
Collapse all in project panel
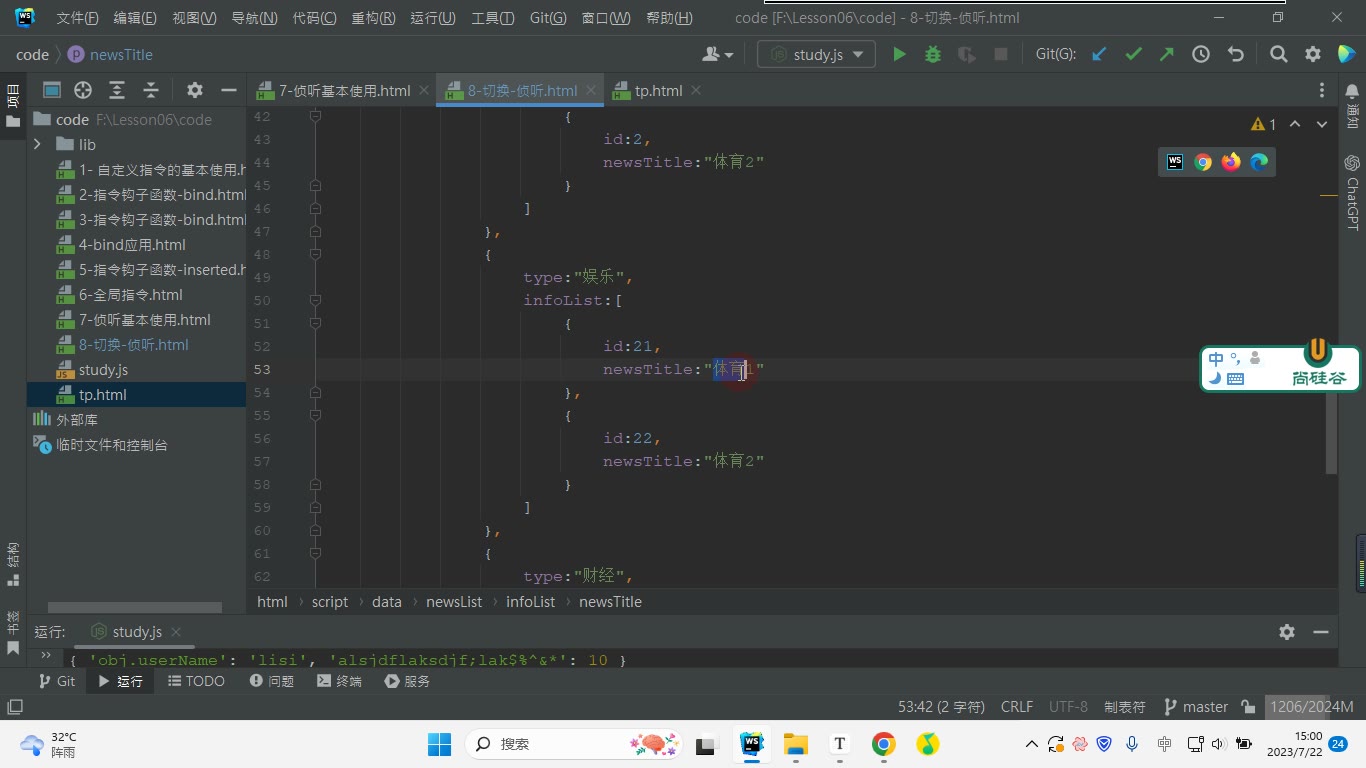pos(151,90)
